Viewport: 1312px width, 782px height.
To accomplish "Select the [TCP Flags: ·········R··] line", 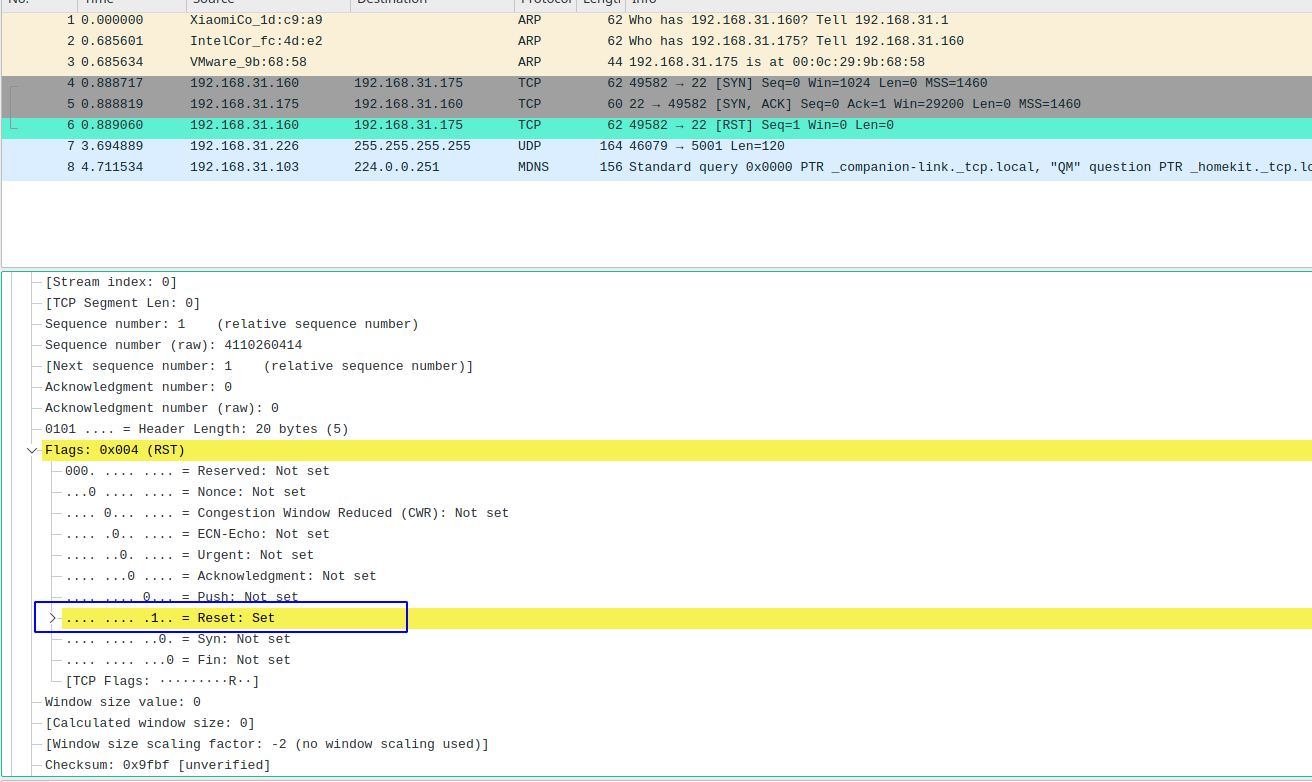I will [x=162, y=681].
